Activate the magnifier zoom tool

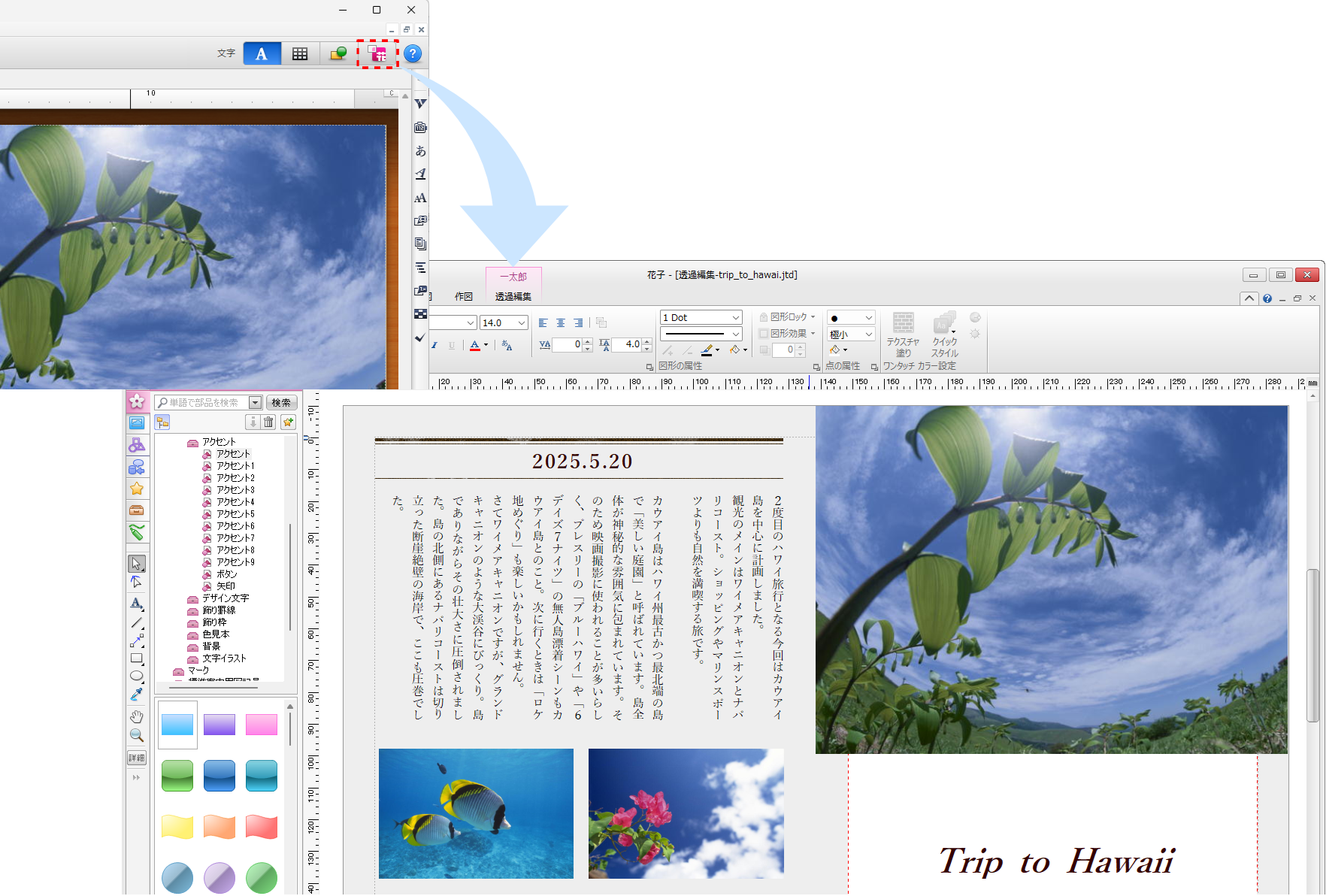click(x=136, y=735)
